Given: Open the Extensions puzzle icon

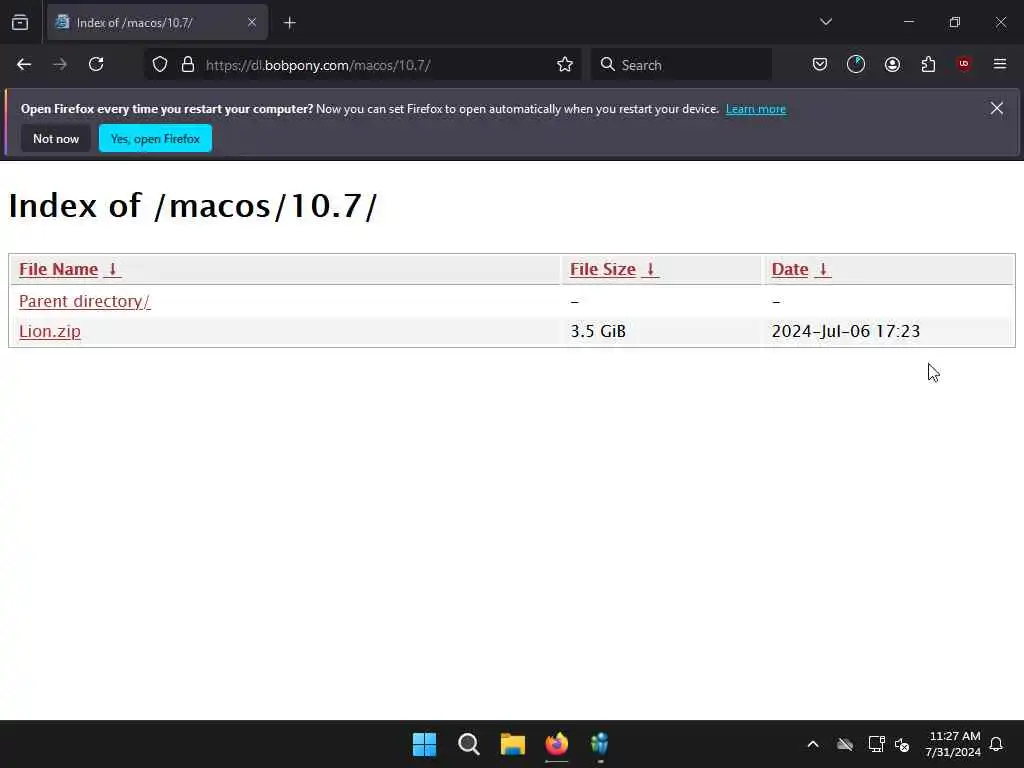Looking at the screenshot, I should (928, 64).
